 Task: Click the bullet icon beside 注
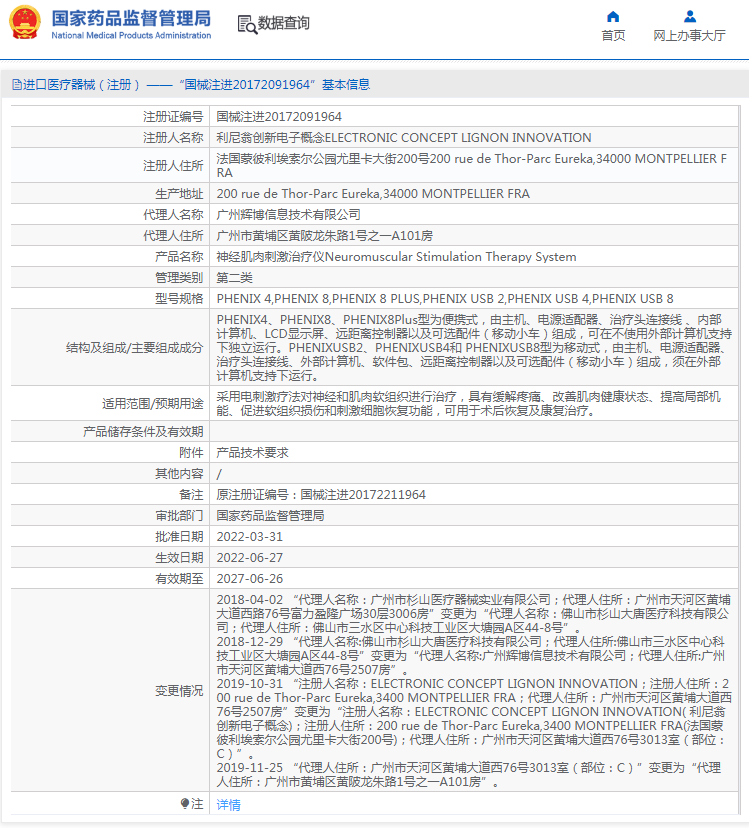tap(185, 804)
